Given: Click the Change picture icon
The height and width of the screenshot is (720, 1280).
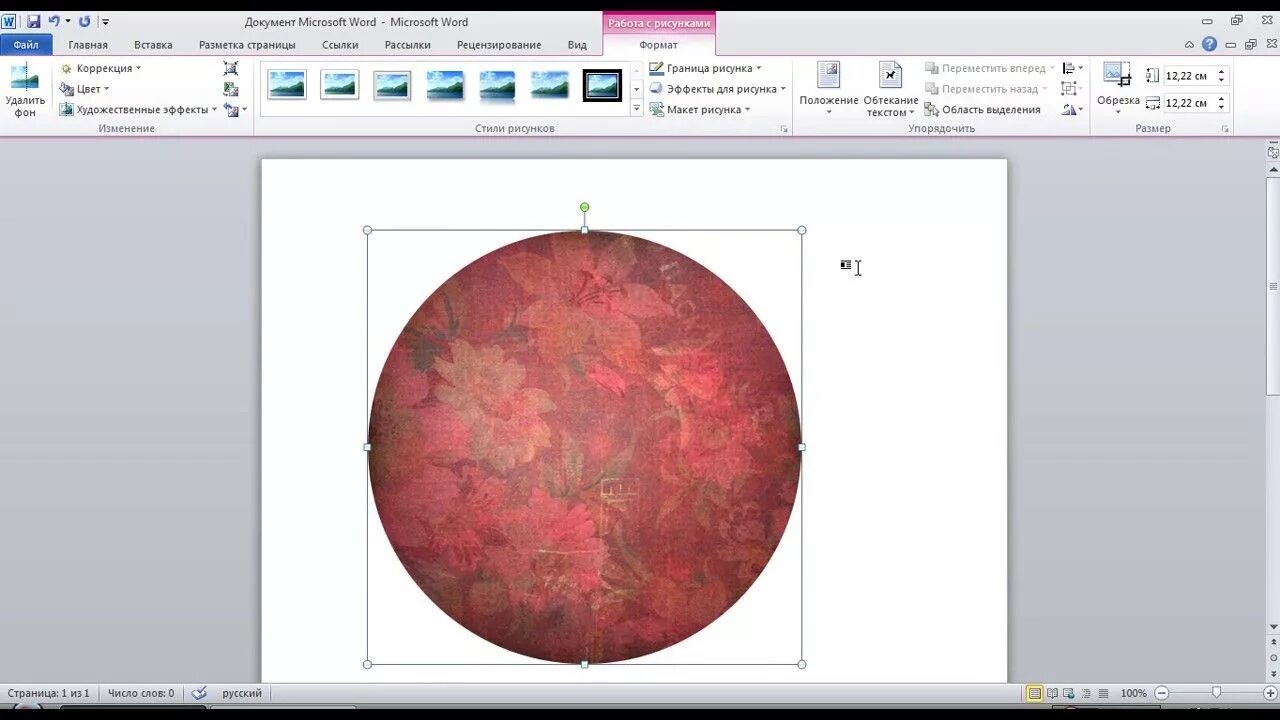Looking at the screenshot, I should [231, 89].
